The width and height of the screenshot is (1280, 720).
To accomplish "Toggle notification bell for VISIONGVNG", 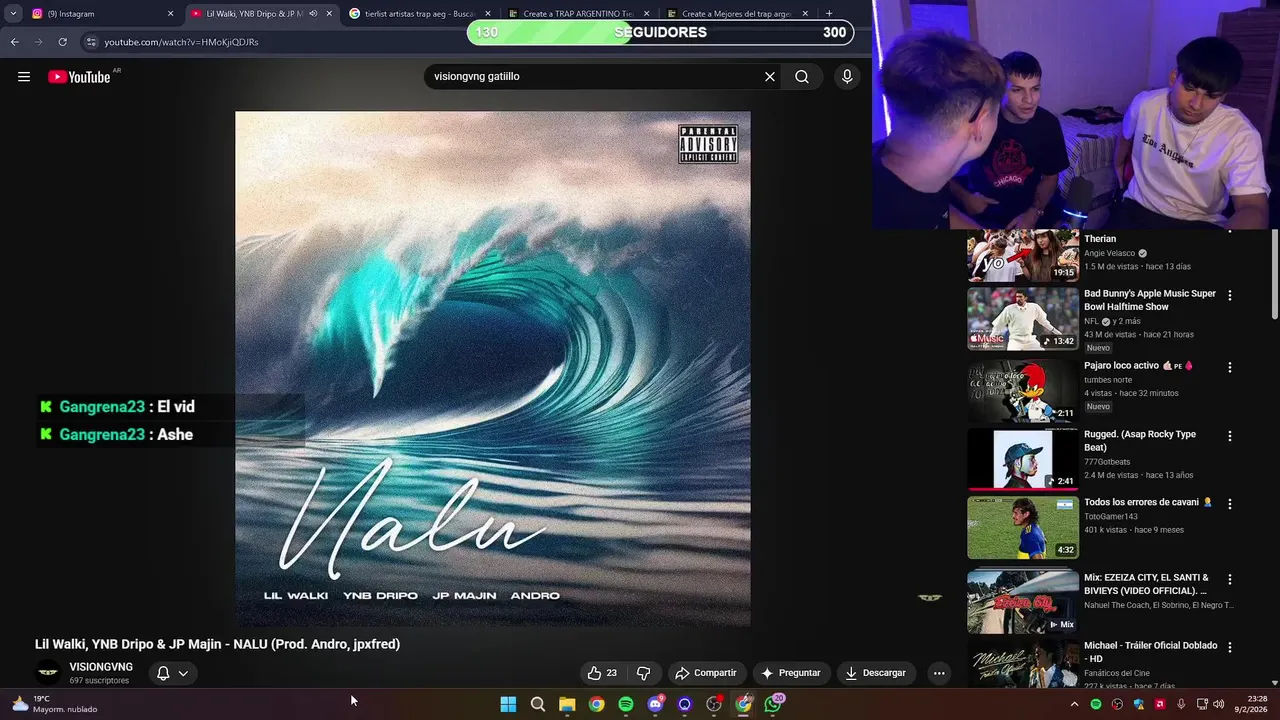I will click(163, 673).
